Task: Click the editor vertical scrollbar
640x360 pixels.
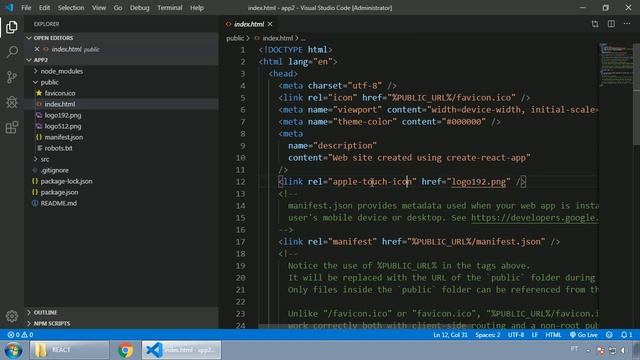Action: (x=636, y=94)
